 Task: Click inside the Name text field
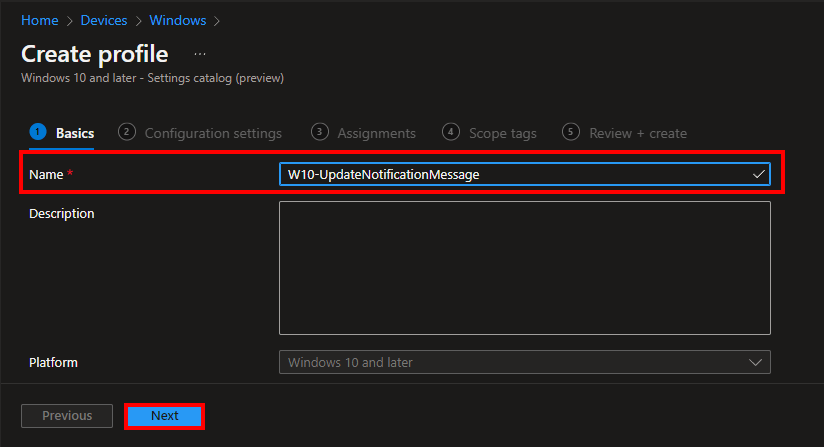(x=510, y=174)
